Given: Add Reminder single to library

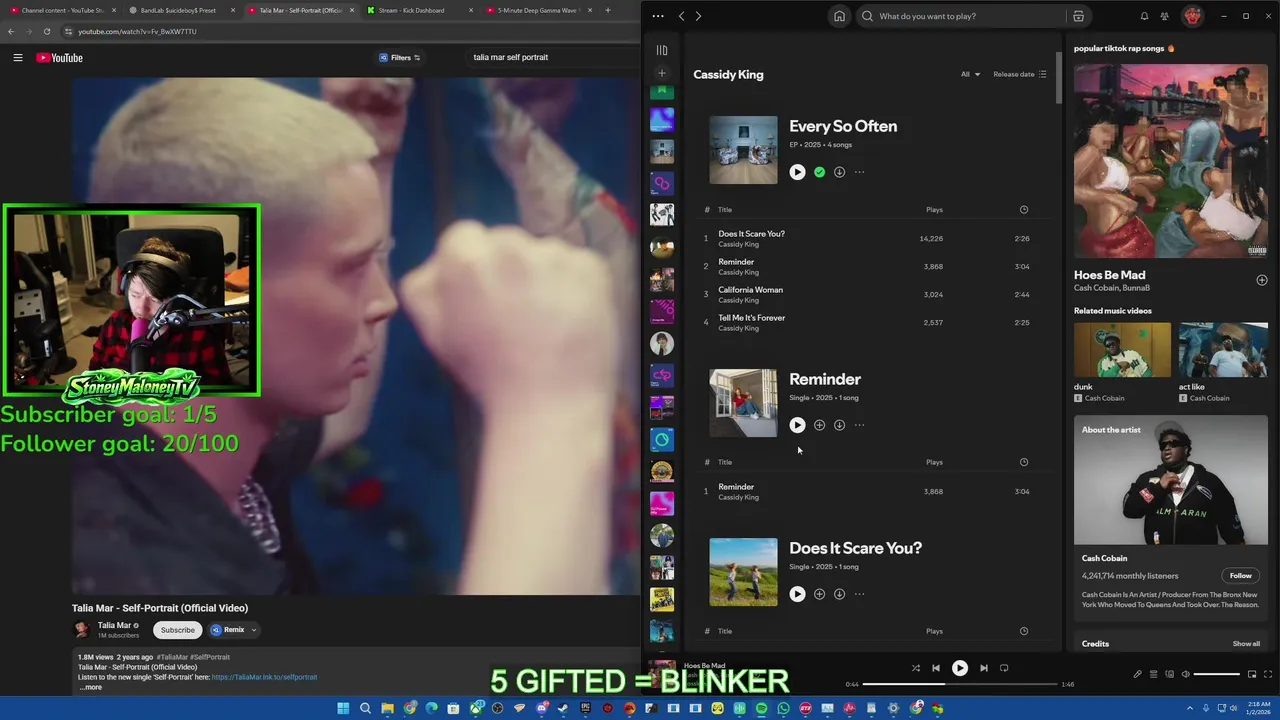Looking at the screenshot, I should [819, 425].
